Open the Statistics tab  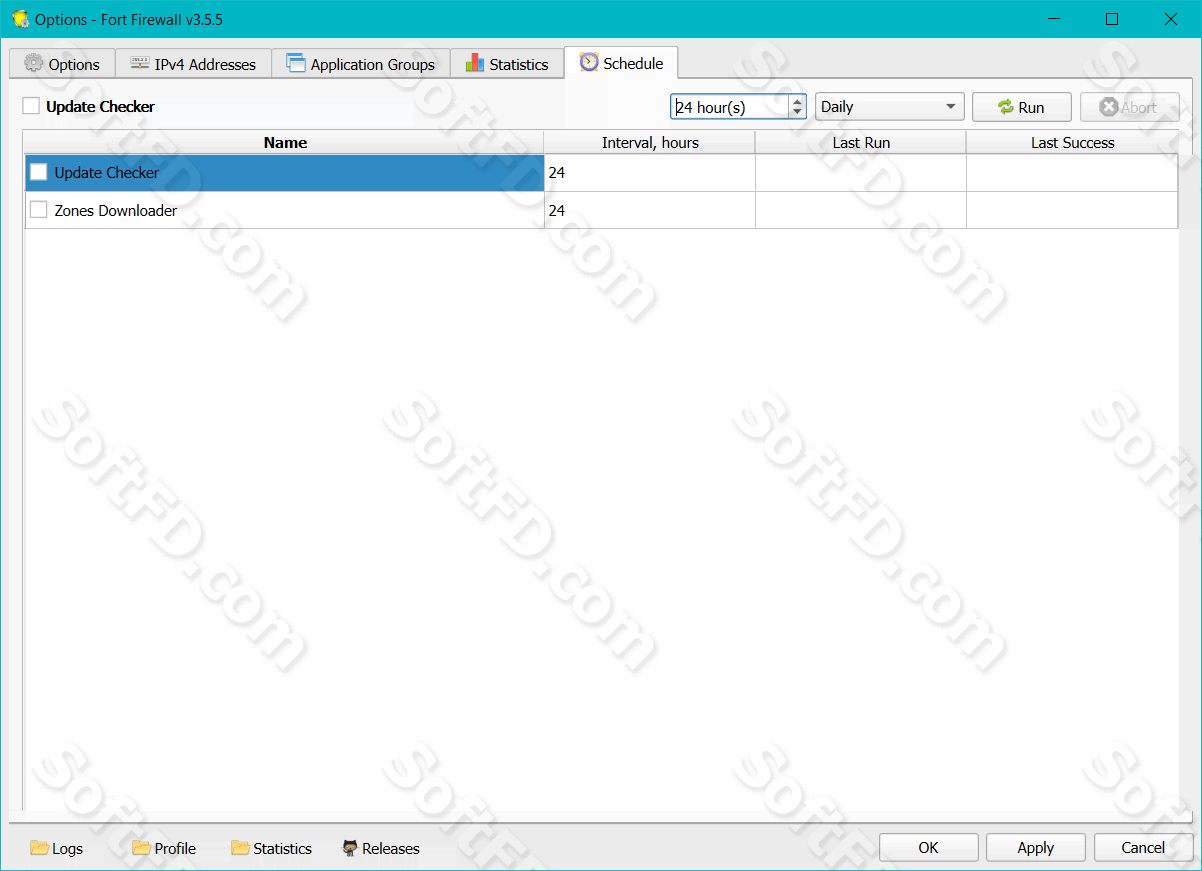point(507,64)
